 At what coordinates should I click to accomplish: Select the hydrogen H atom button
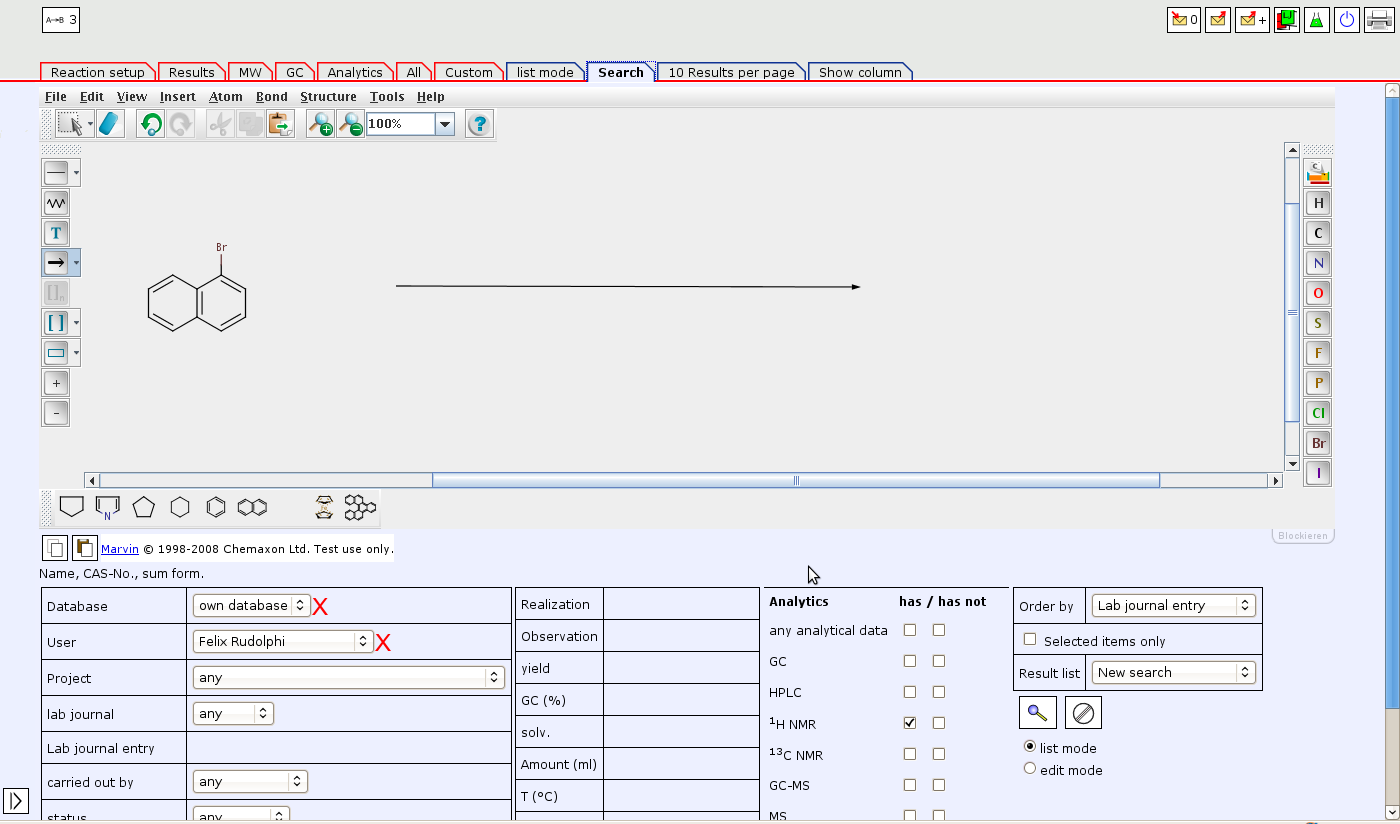[x=1318, y=203]
